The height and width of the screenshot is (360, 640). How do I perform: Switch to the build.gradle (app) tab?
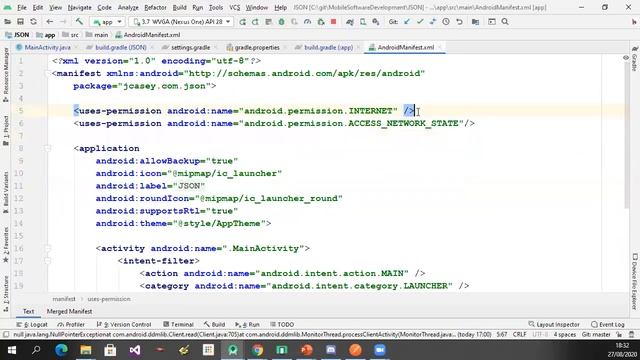coord(328,47)
